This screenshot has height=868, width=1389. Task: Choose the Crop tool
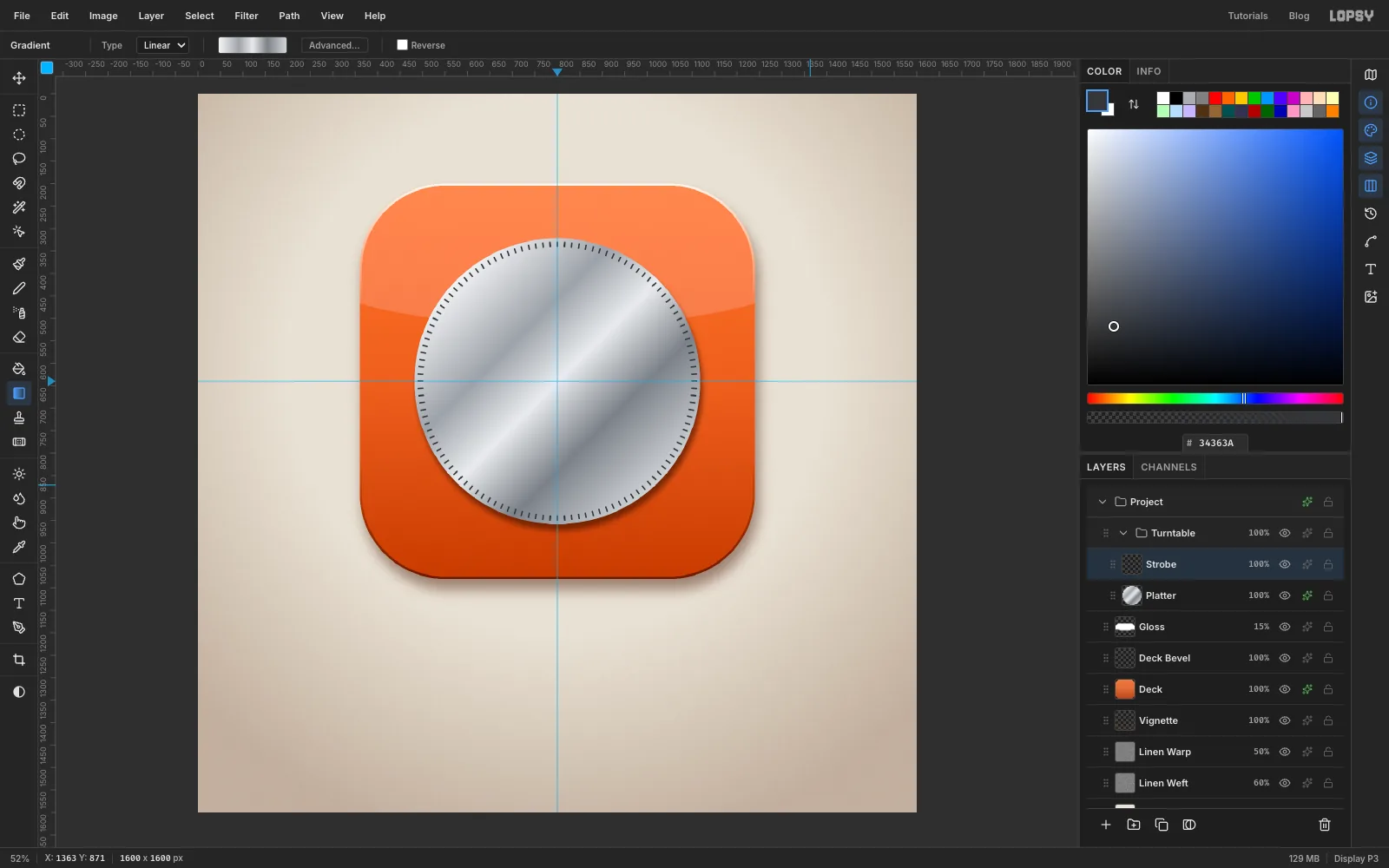[x=19, y=660]
